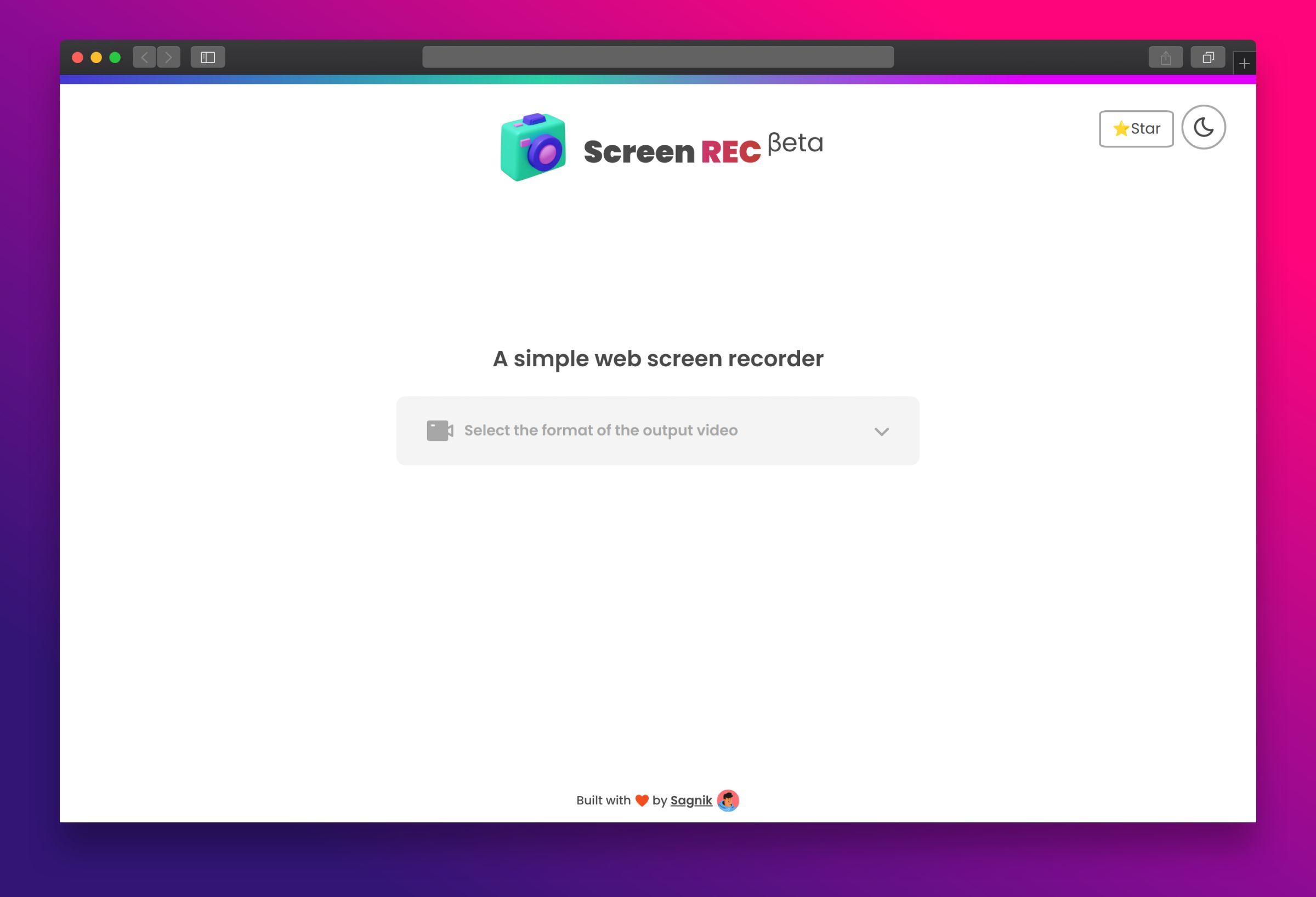Click the sidebar toggle icon in the browser
Image resolution: width=1316 pixels, height=897 pixels.
(207, 56)
